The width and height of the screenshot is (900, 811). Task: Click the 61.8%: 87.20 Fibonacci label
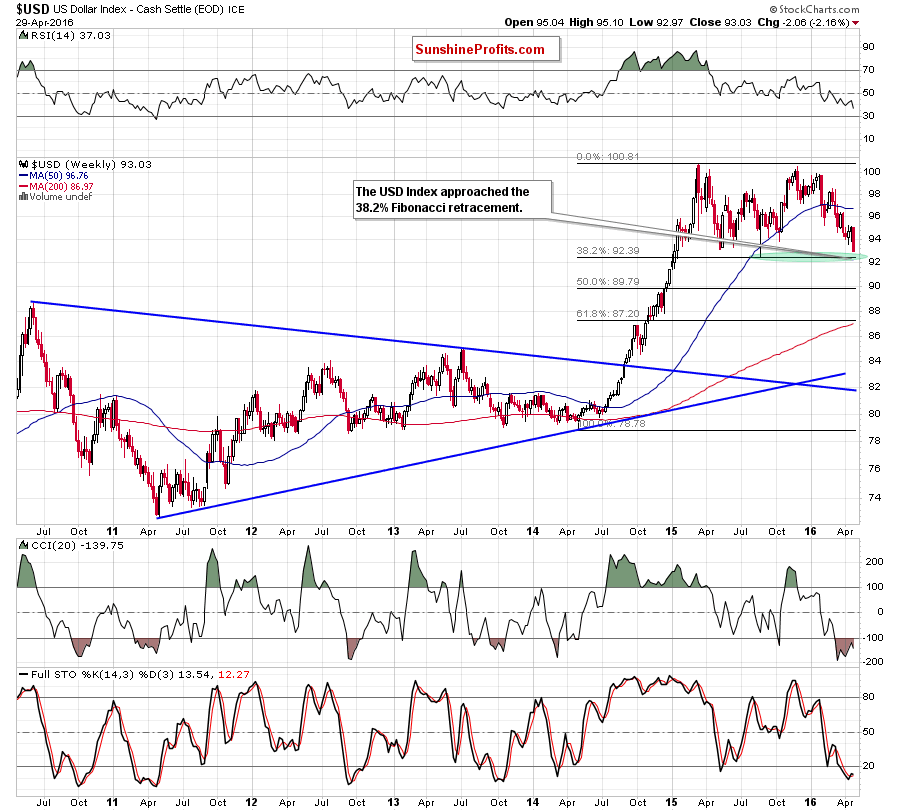tap(608, 313)
